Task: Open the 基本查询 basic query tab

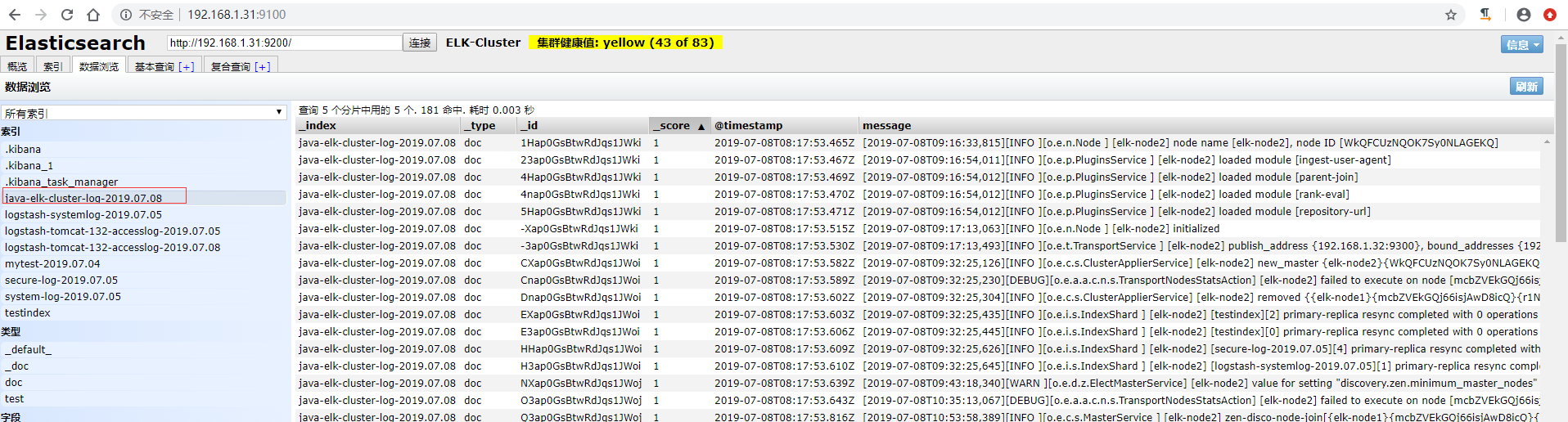Action: coord(155,66)
